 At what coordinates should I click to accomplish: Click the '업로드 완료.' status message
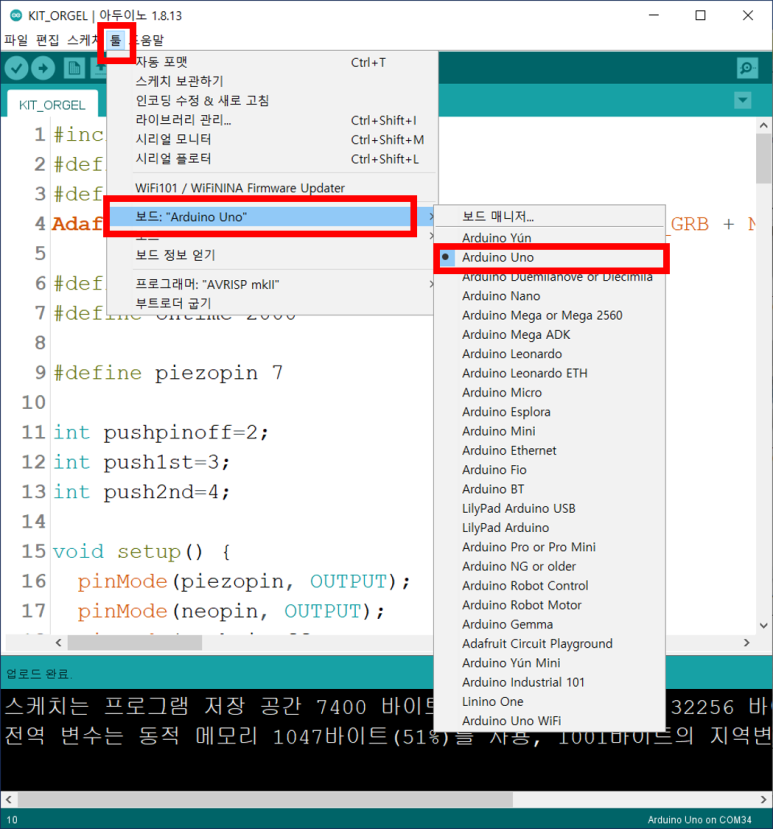click(x=39, y=674)
